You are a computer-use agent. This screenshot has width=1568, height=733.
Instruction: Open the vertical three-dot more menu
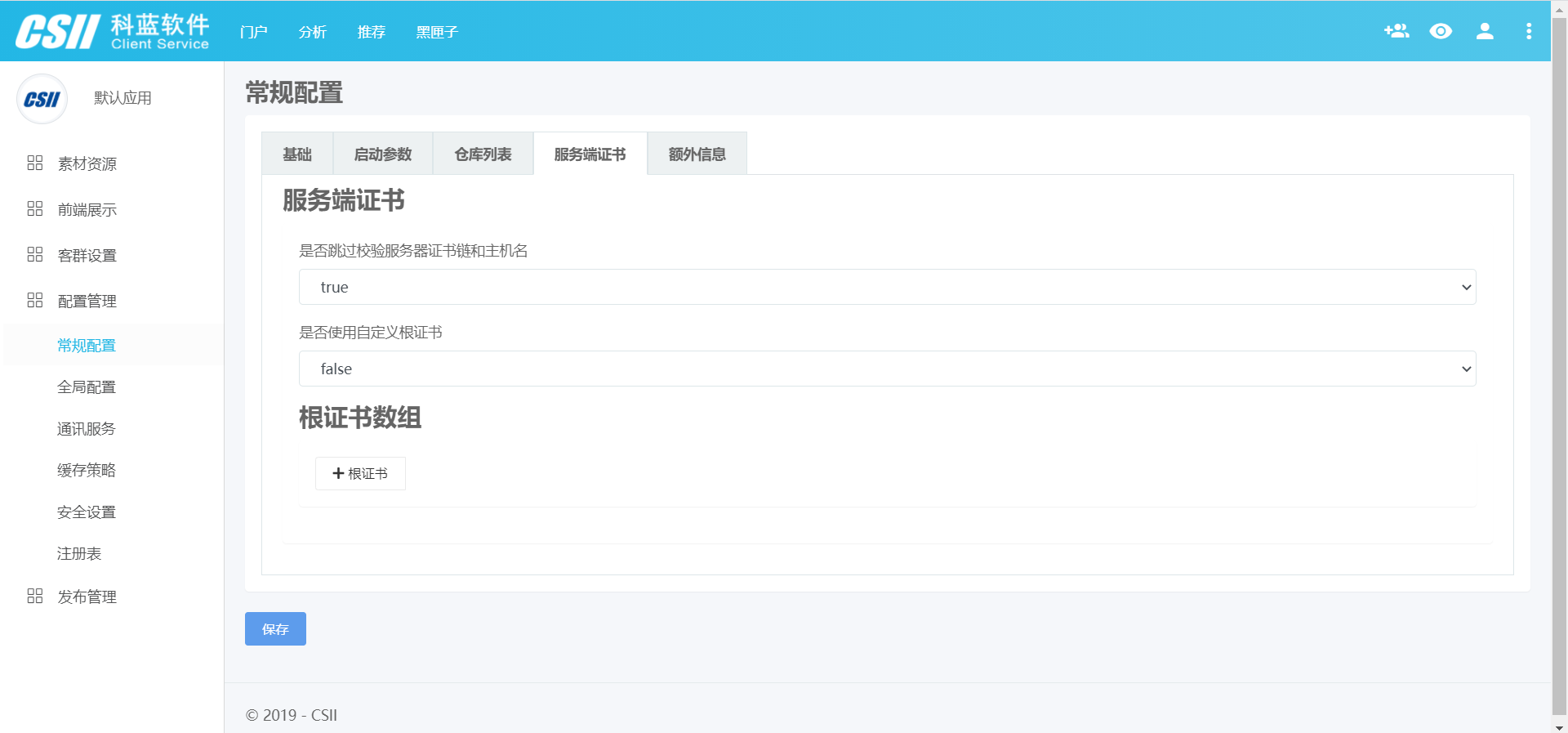coord(1529,31)
